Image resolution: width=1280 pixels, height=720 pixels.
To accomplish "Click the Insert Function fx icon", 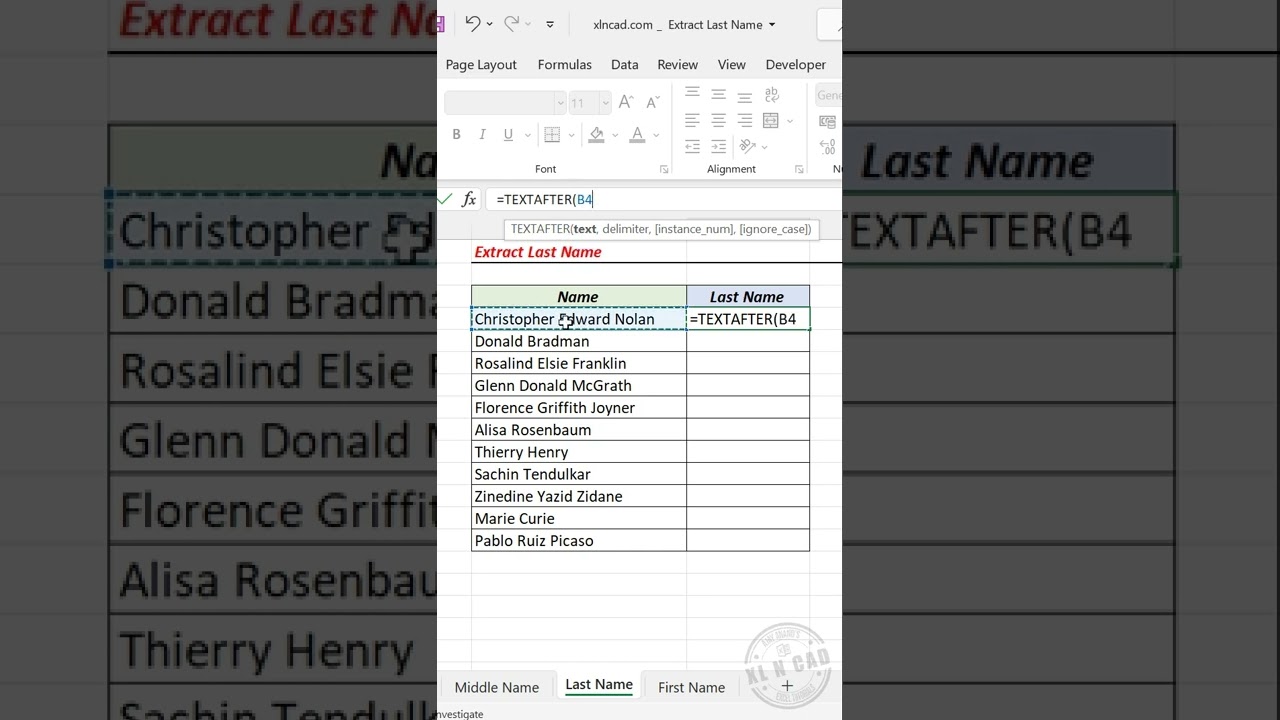I will point(469,199).
